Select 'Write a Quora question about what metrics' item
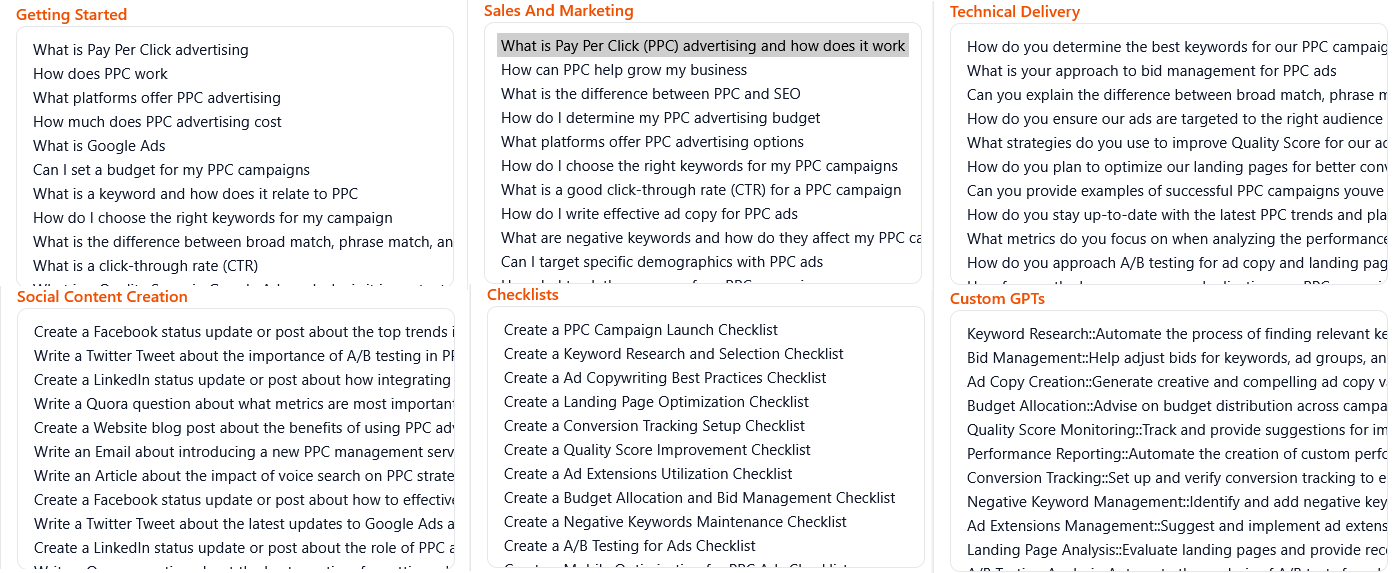Viewport: 1399px width, 573px height. (243, 404)
